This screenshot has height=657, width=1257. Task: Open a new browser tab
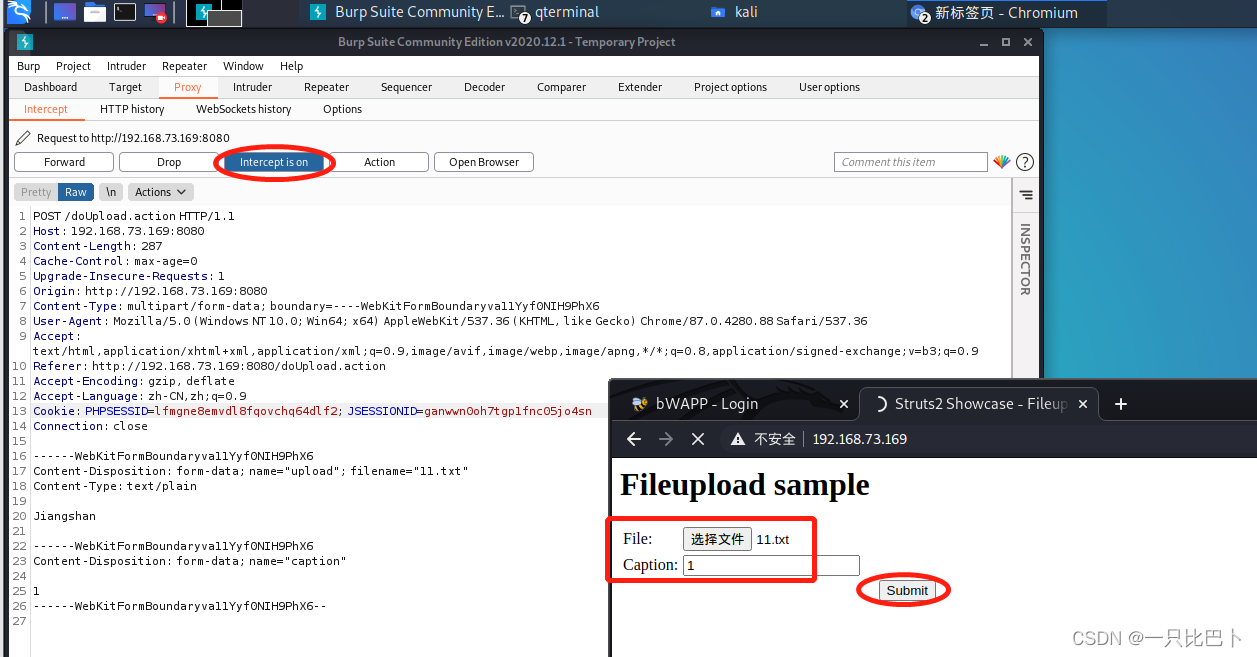(x=1121, y=404)
